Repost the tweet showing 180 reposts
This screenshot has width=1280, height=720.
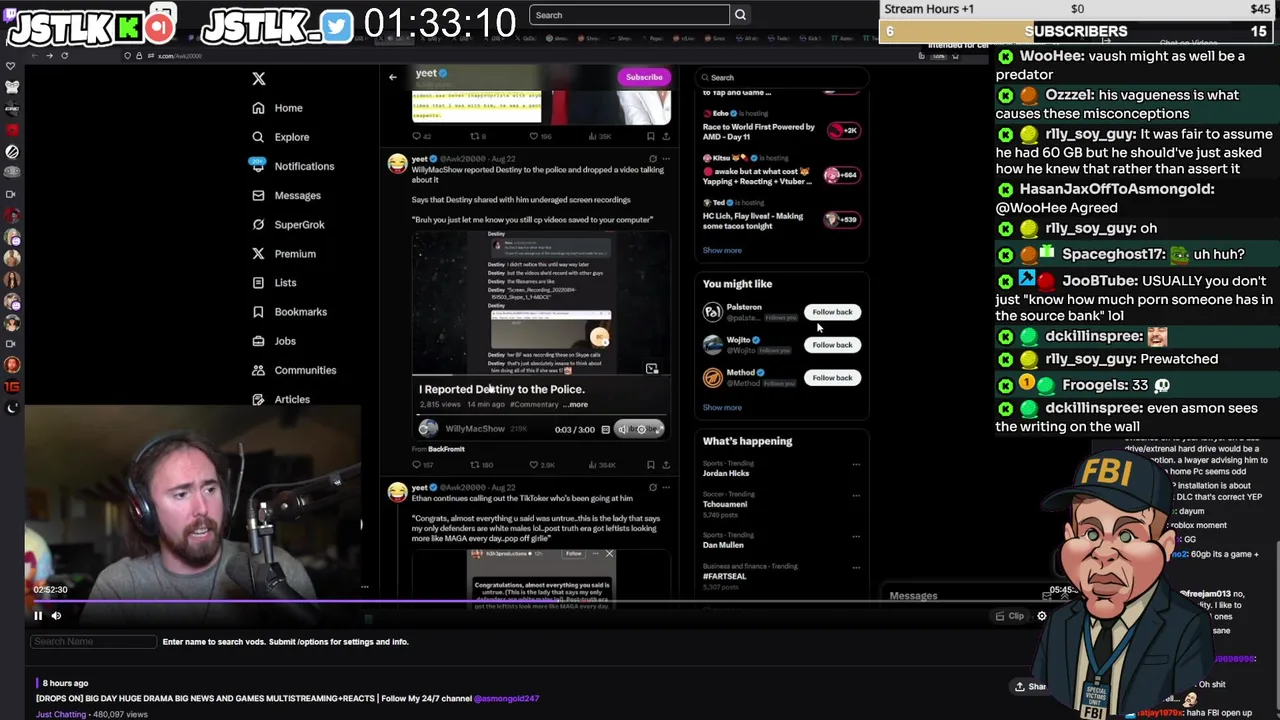(482, 465)
